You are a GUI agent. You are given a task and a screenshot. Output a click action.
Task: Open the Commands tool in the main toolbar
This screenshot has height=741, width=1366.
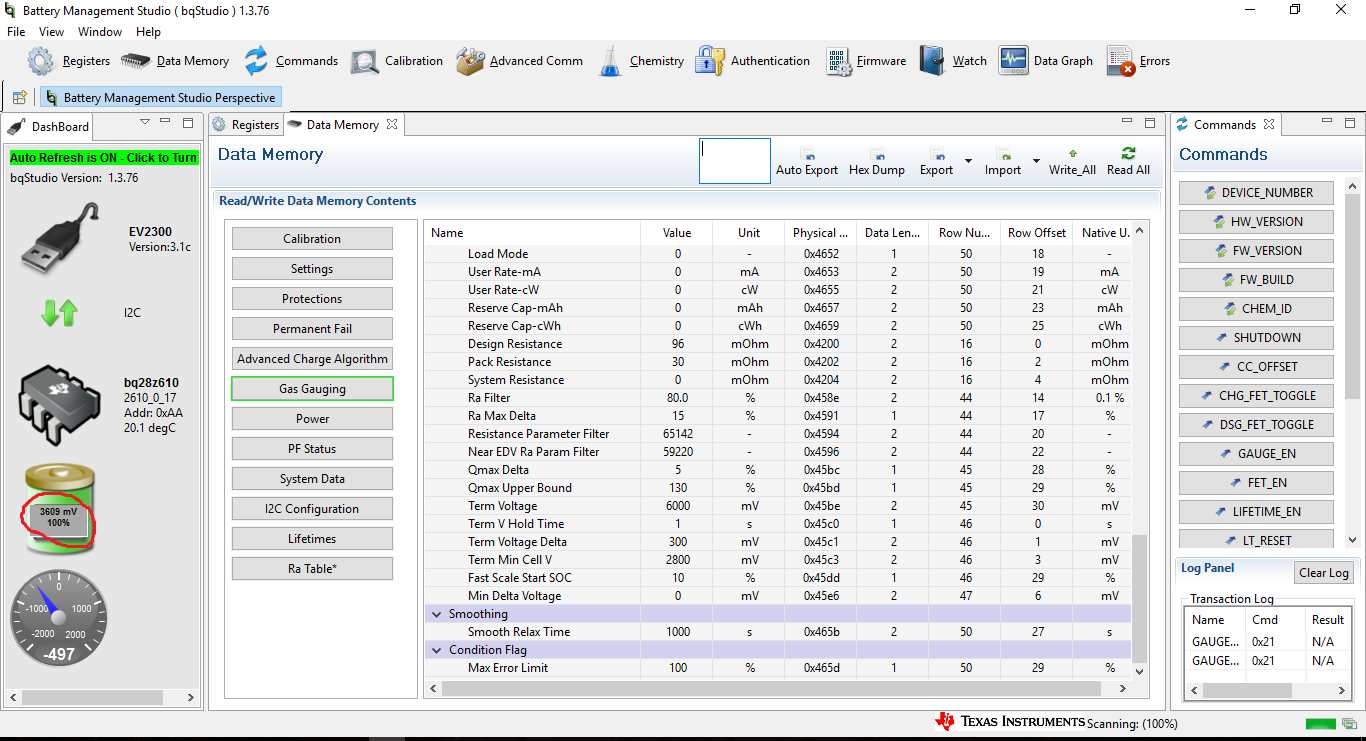[x=291, y=61]
